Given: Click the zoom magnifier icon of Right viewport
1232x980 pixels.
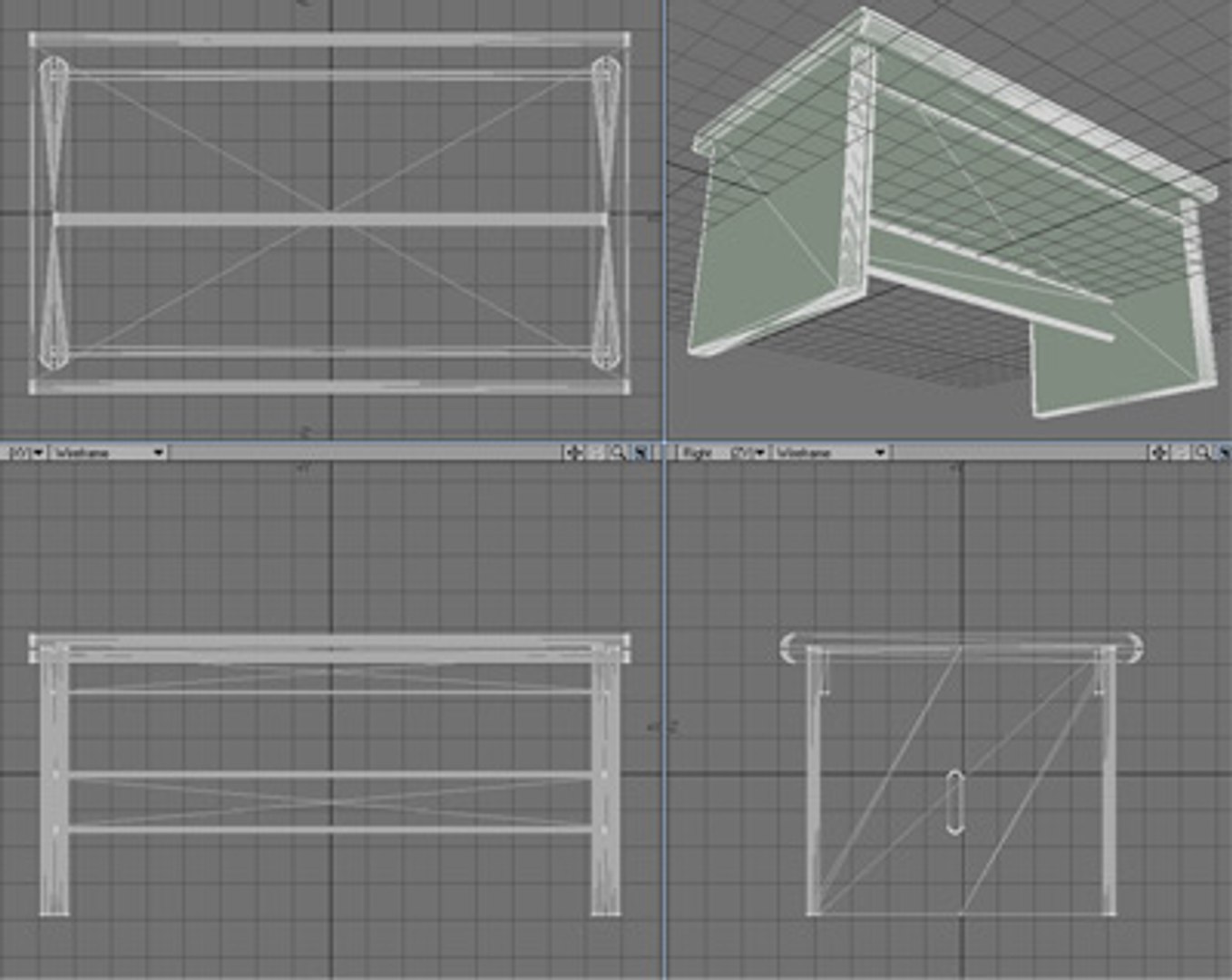Looking at the screenshot, I should click(x=1203, y=452).
